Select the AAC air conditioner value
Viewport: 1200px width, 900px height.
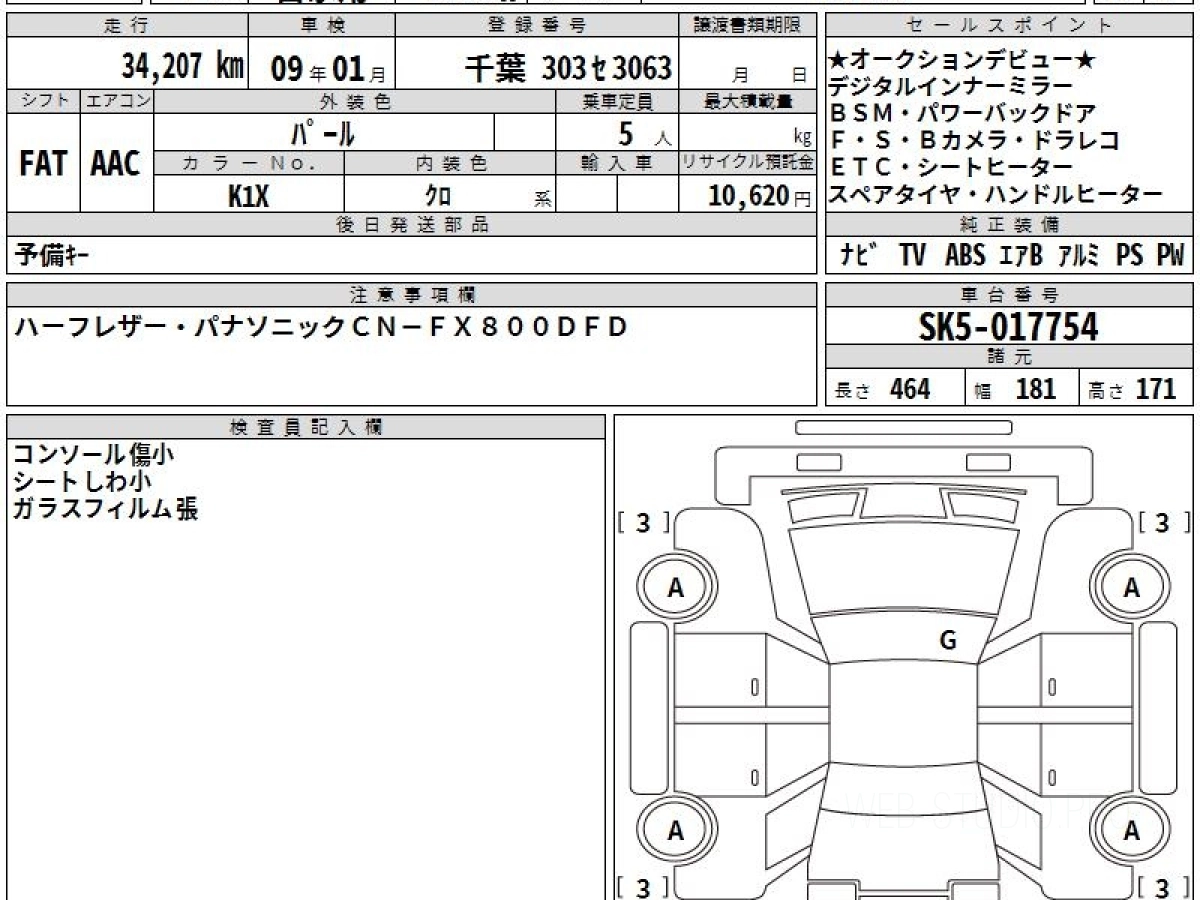(x=117, y=163)
